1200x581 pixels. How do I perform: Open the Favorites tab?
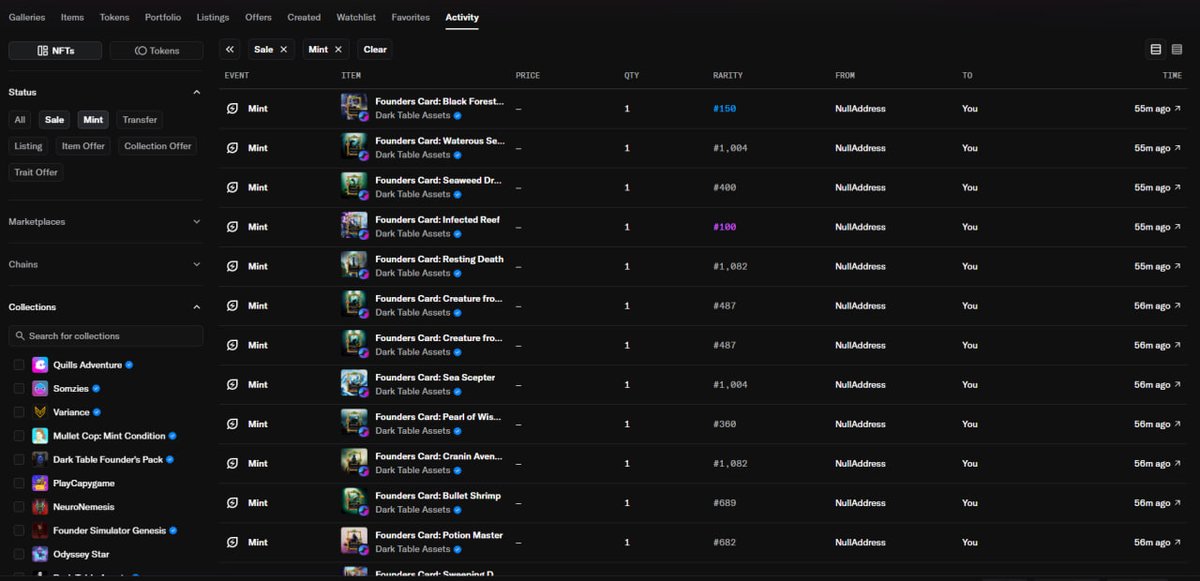click(x=410, y=17)
